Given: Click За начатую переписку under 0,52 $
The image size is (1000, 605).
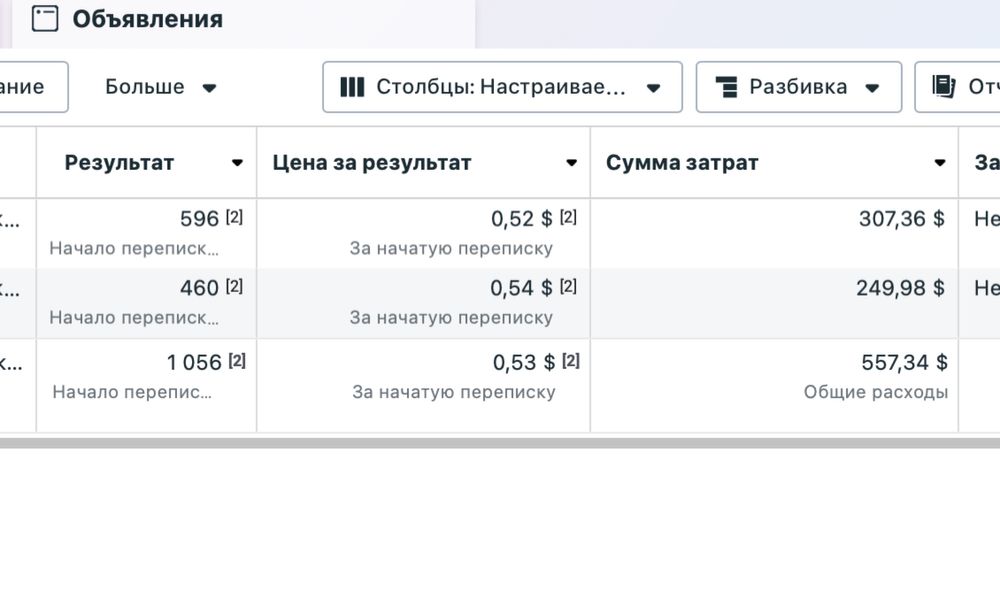Looking at the screenshot, I should (451, 249).
